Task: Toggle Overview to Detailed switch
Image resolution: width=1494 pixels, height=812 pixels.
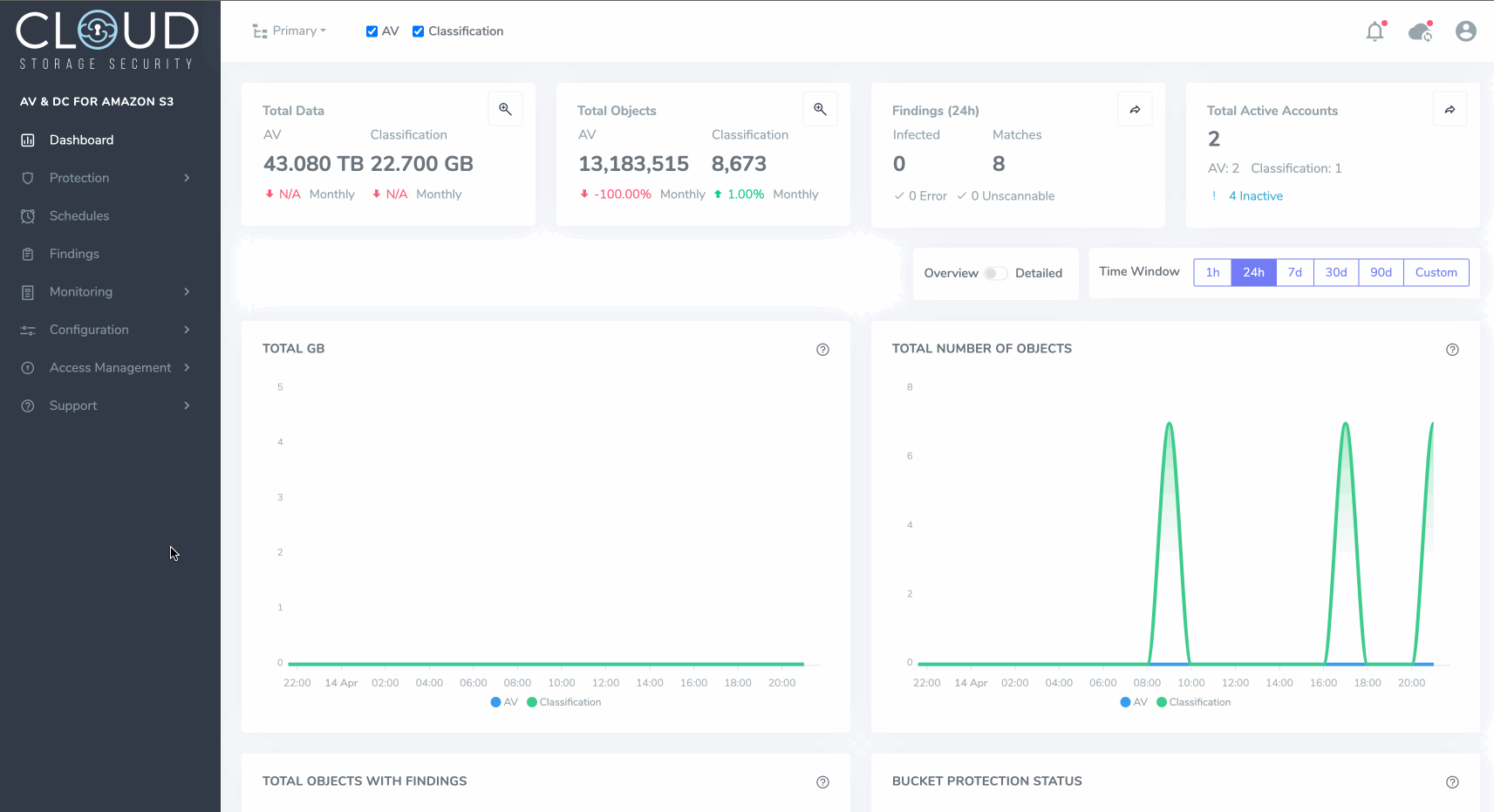Action: pos(996,273)
